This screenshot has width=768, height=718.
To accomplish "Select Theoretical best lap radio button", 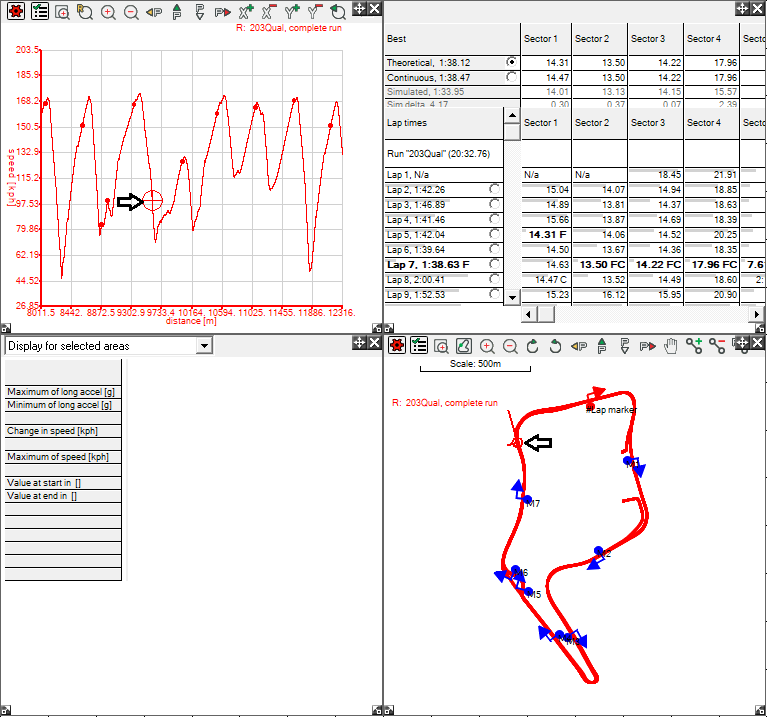I will coord(511,62).
